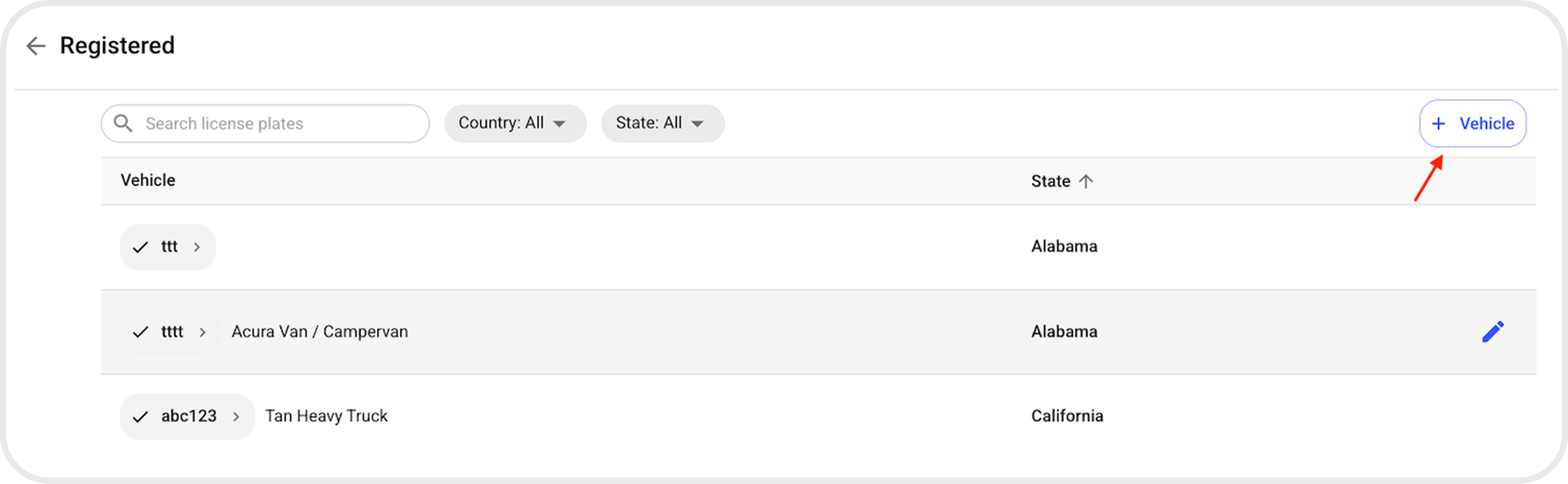1568x484 pixels.
Task: Click the checkmark on tttt plate
Action: coord(141,332)
